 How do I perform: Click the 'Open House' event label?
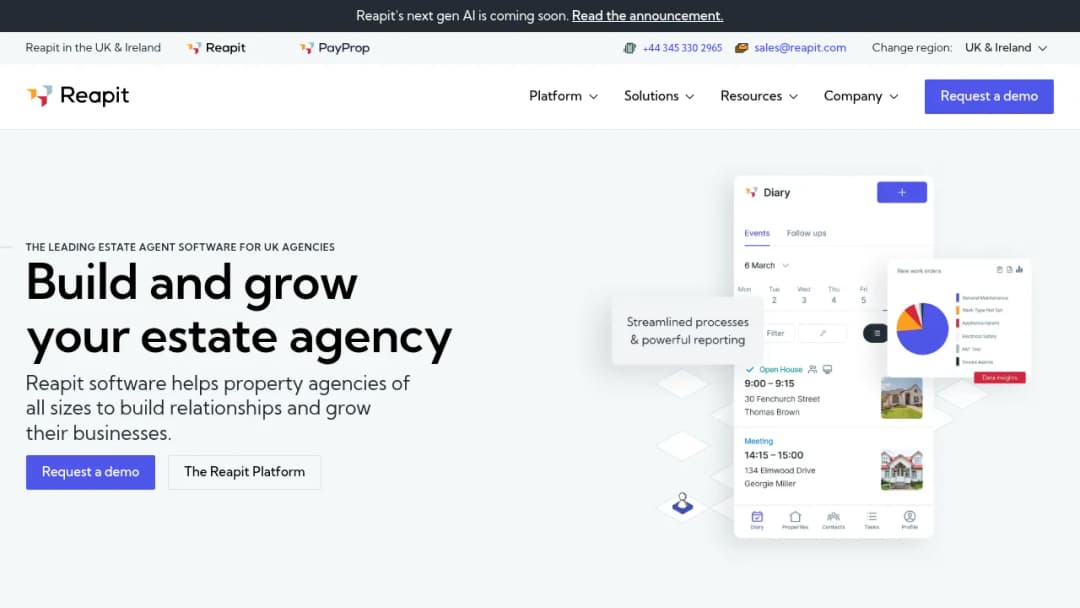(780, 370)
